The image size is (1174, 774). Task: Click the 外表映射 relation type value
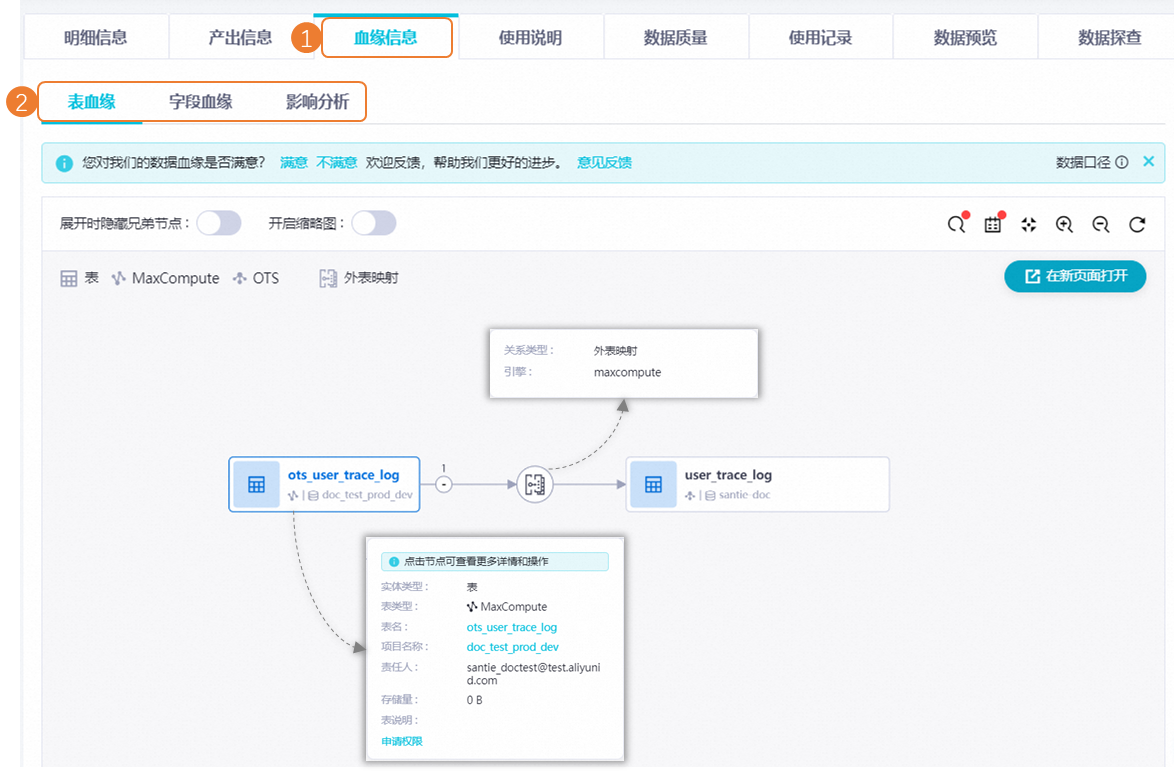(615, 350)
